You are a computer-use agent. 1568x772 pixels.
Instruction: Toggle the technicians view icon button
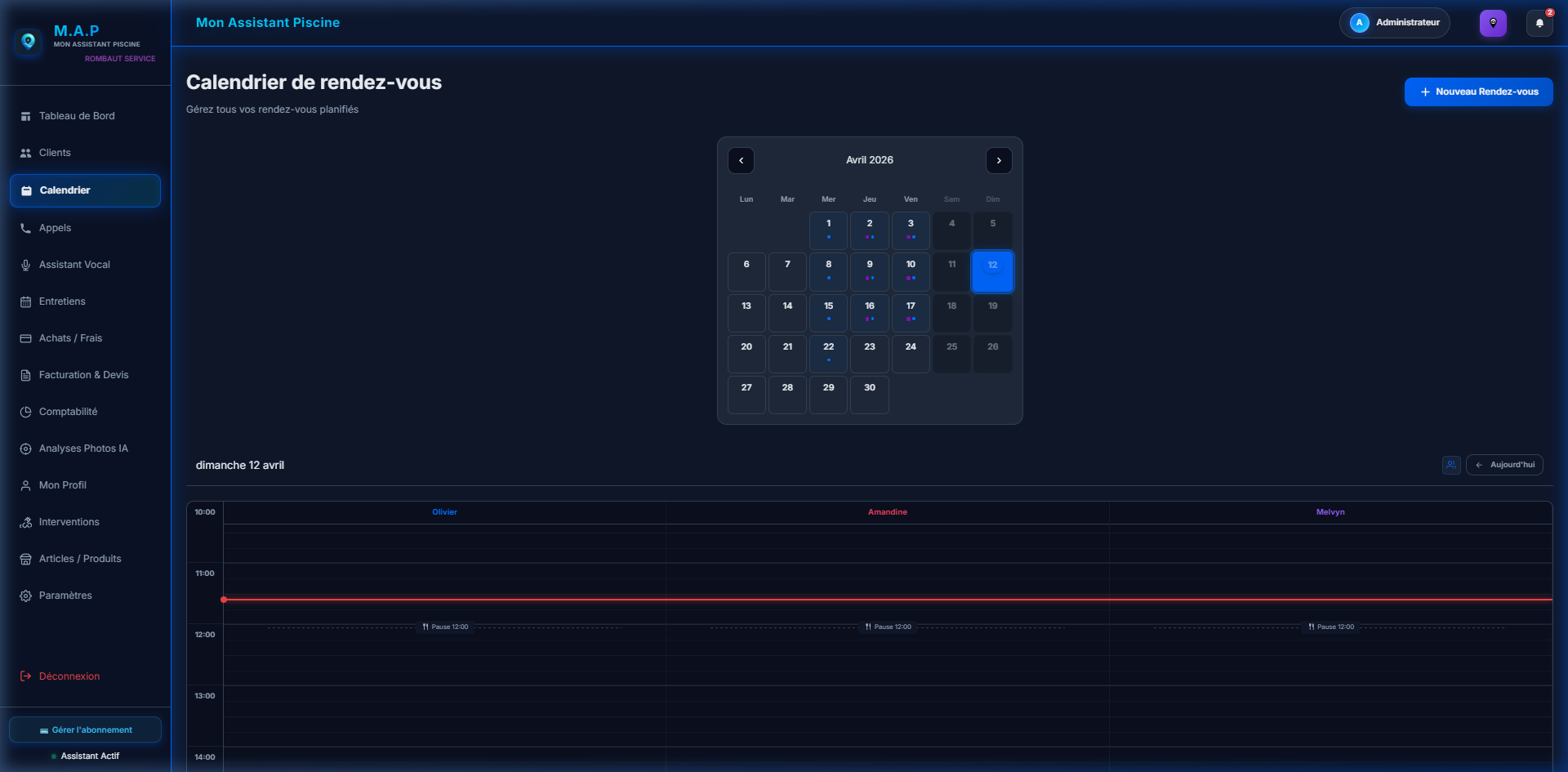coord(1451,465)
